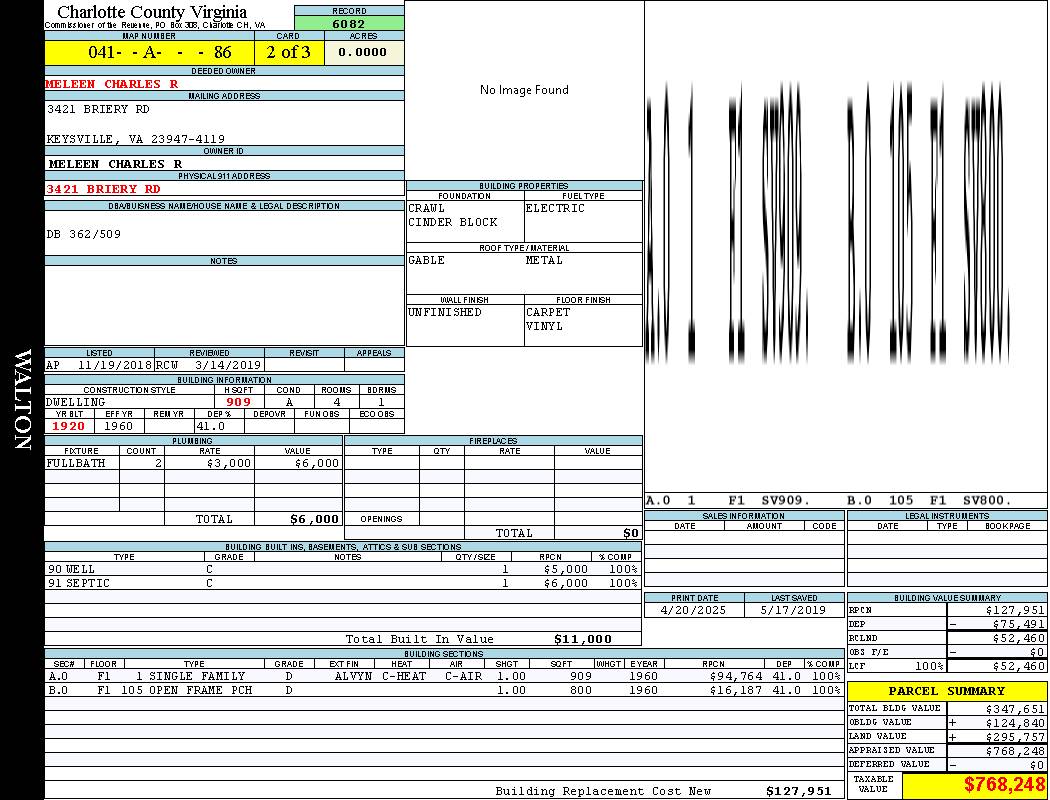Click the 'No Image Found' photo placeholder
1050x800 pixels.
pos(524,90)
